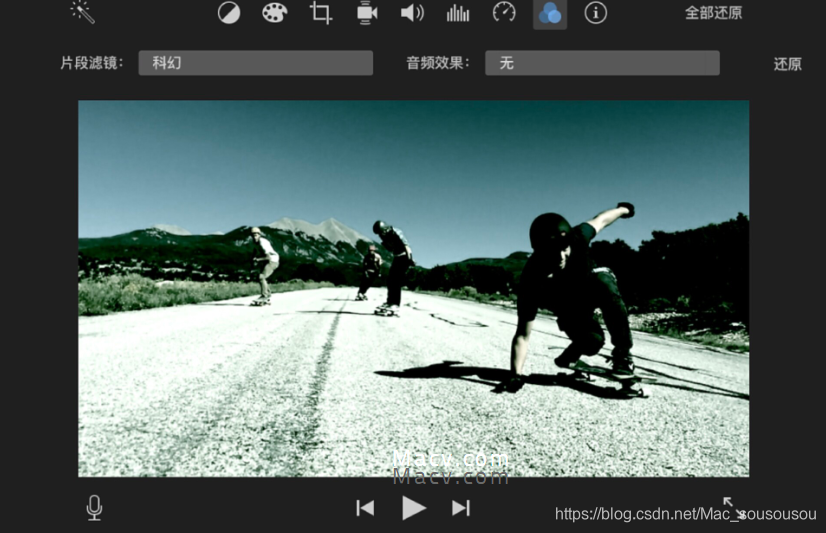The width and height of the screenshot is (826, 533).
Task: Skip to the next clip
Action: tap(461, 508)
